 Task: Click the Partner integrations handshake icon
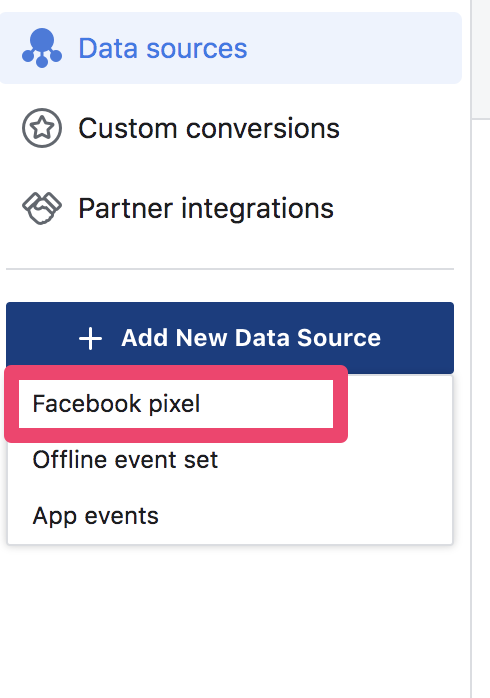click(x=42, y=208)
